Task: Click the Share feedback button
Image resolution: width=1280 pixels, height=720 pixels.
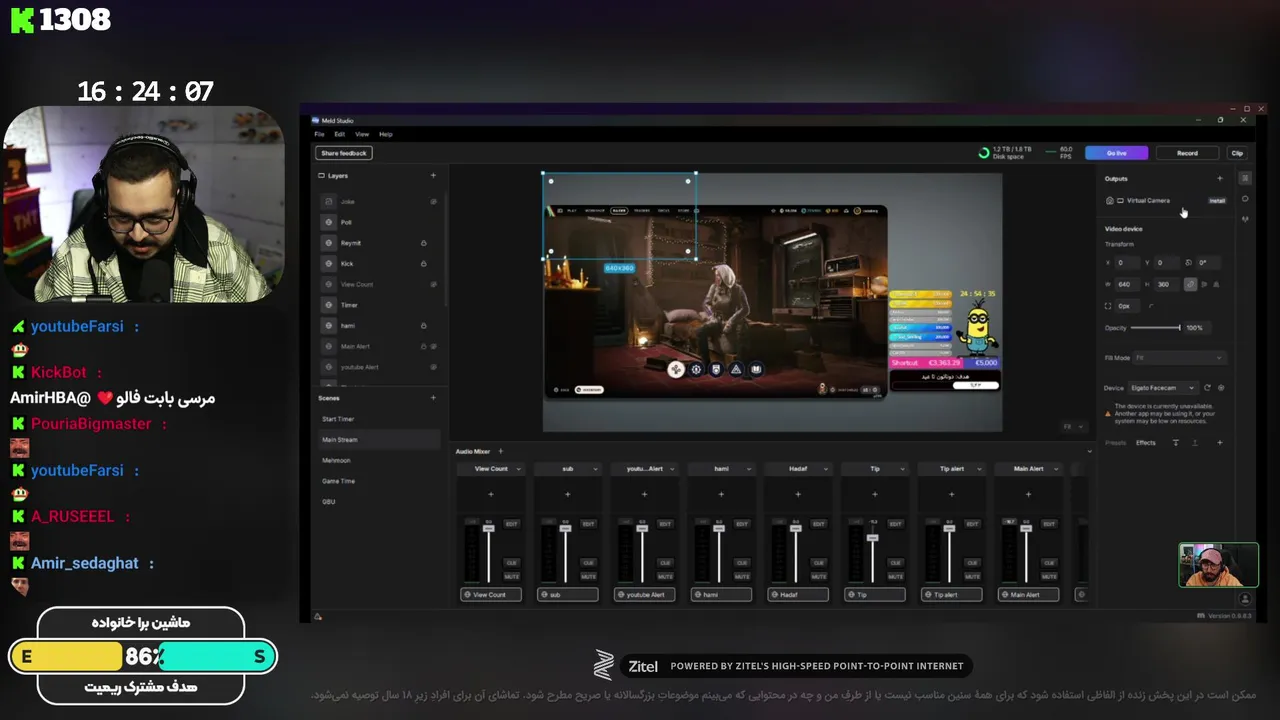Action: [x=344, y=153]
